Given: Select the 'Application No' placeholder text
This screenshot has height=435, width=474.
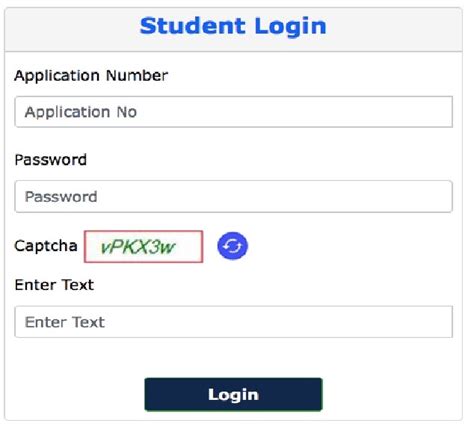Looking at the screenshot, I should pyautogui.click(x=81, y=112).
